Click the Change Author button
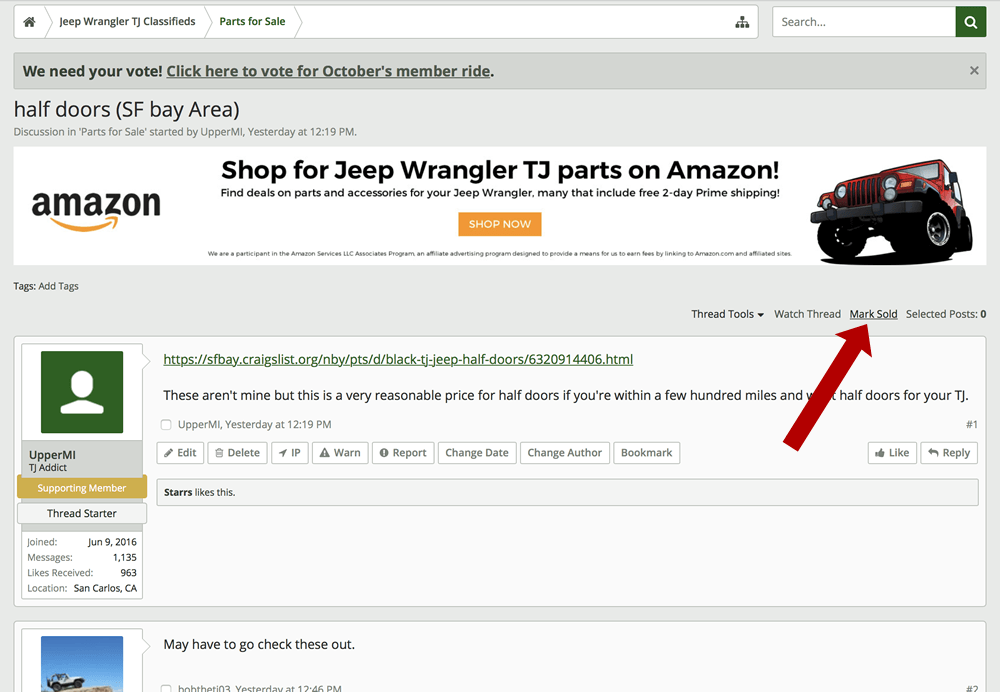 pyautogui.click(x=564, y=453)
